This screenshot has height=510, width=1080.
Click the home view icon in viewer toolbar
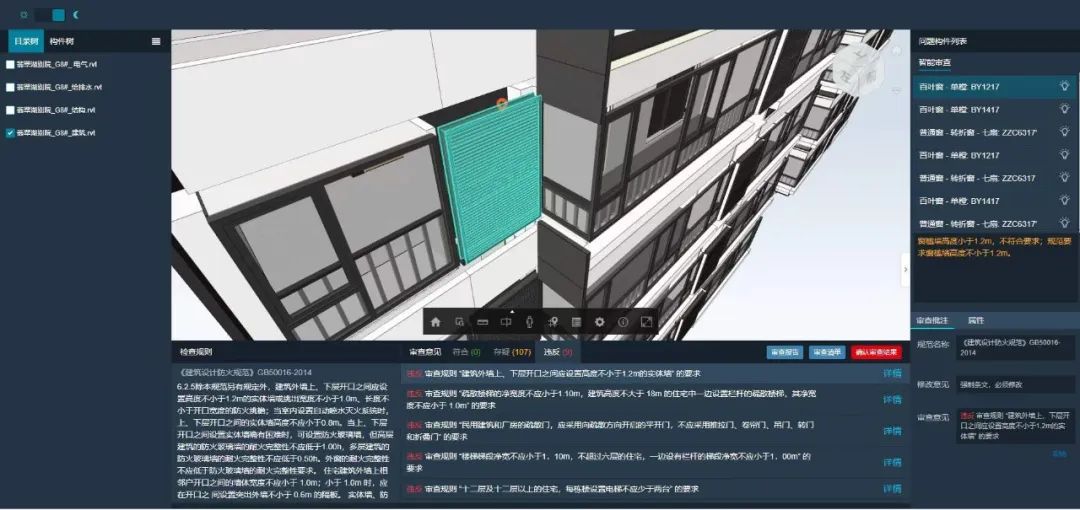coord(435,322)
